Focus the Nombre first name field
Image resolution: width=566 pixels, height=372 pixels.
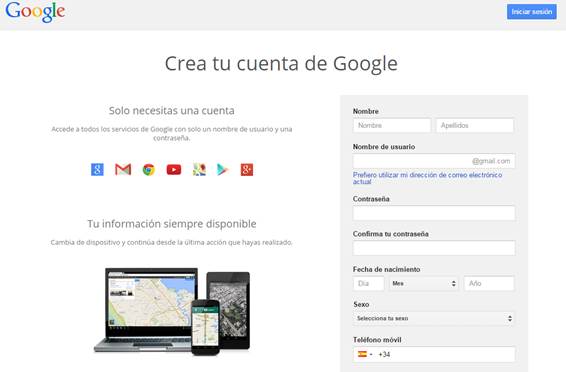tap(392, 126)
